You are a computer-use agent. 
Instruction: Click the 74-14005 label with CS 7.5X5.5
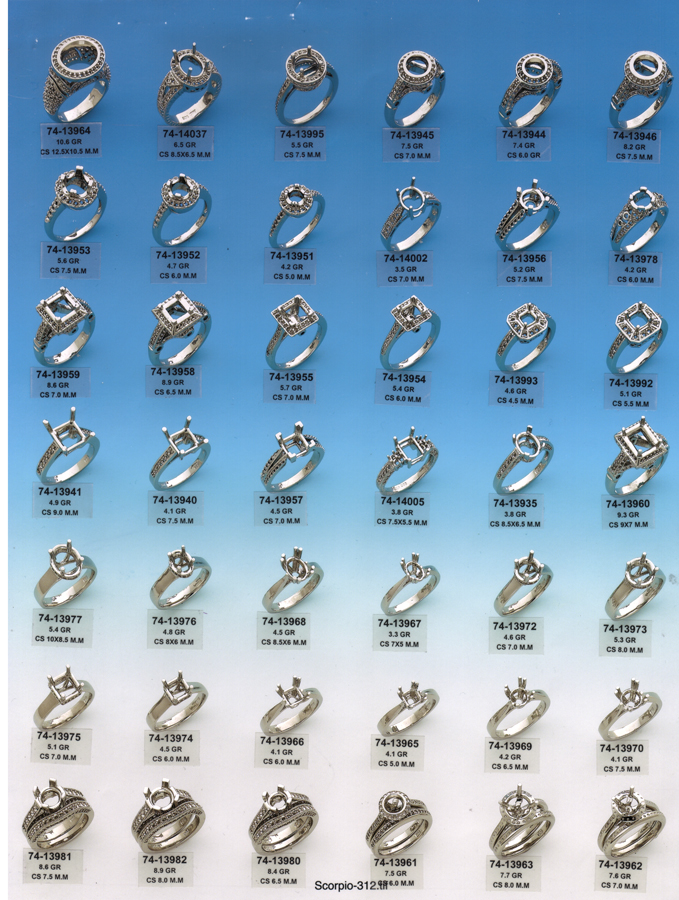tap(402, 511)
